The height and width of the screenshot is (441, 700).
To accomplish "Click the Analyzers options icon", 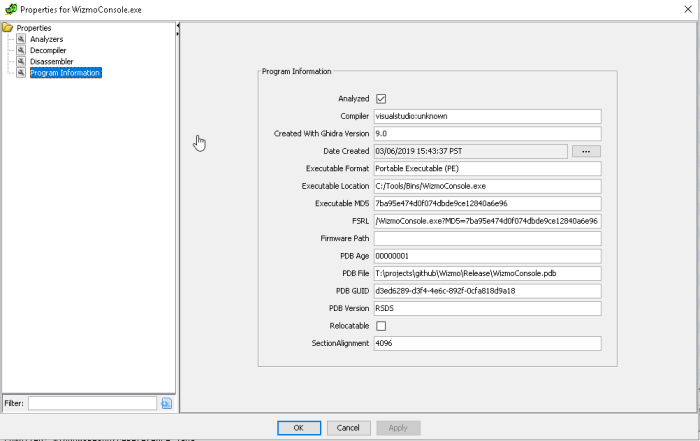I will (21, 39).
